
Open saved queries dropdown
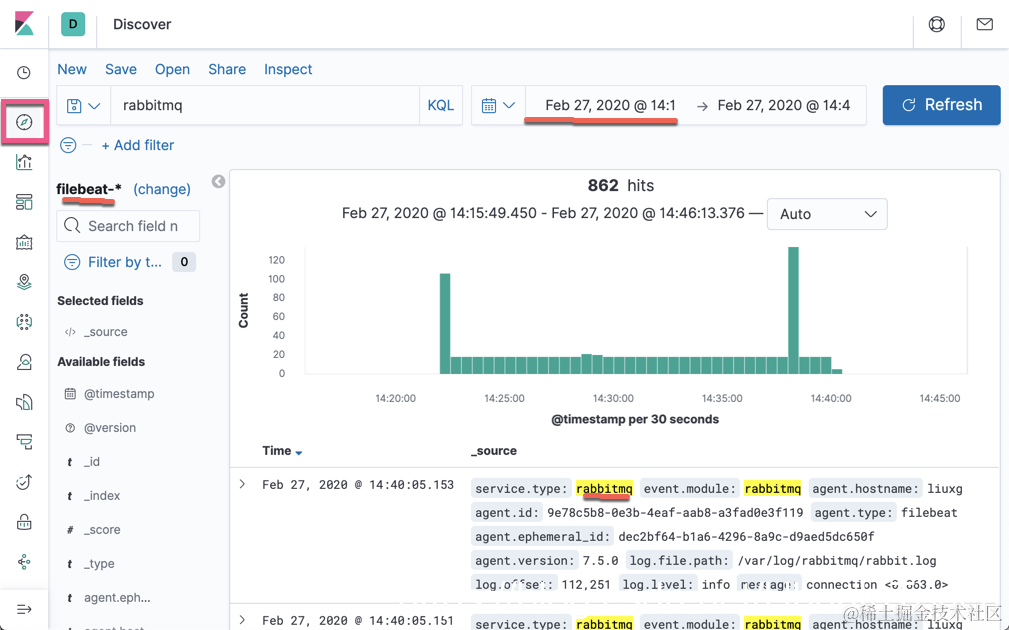[x=84, y=106]
